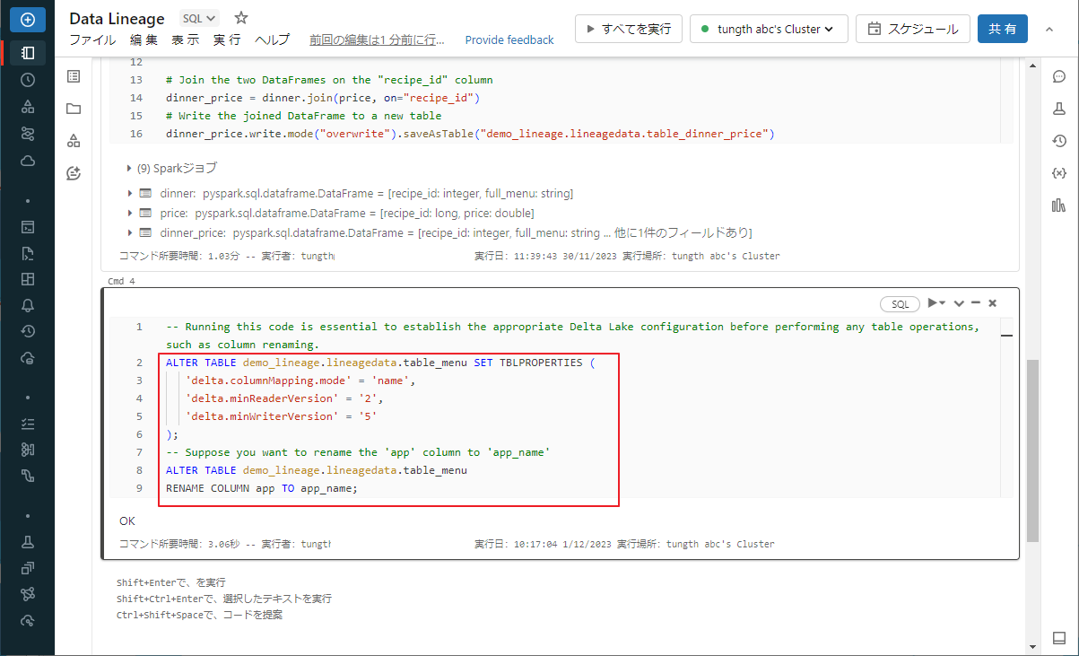Open the Assistant chat icon in left panel
The height and width of the screenshot is (656, 1079).
(73, 173)
